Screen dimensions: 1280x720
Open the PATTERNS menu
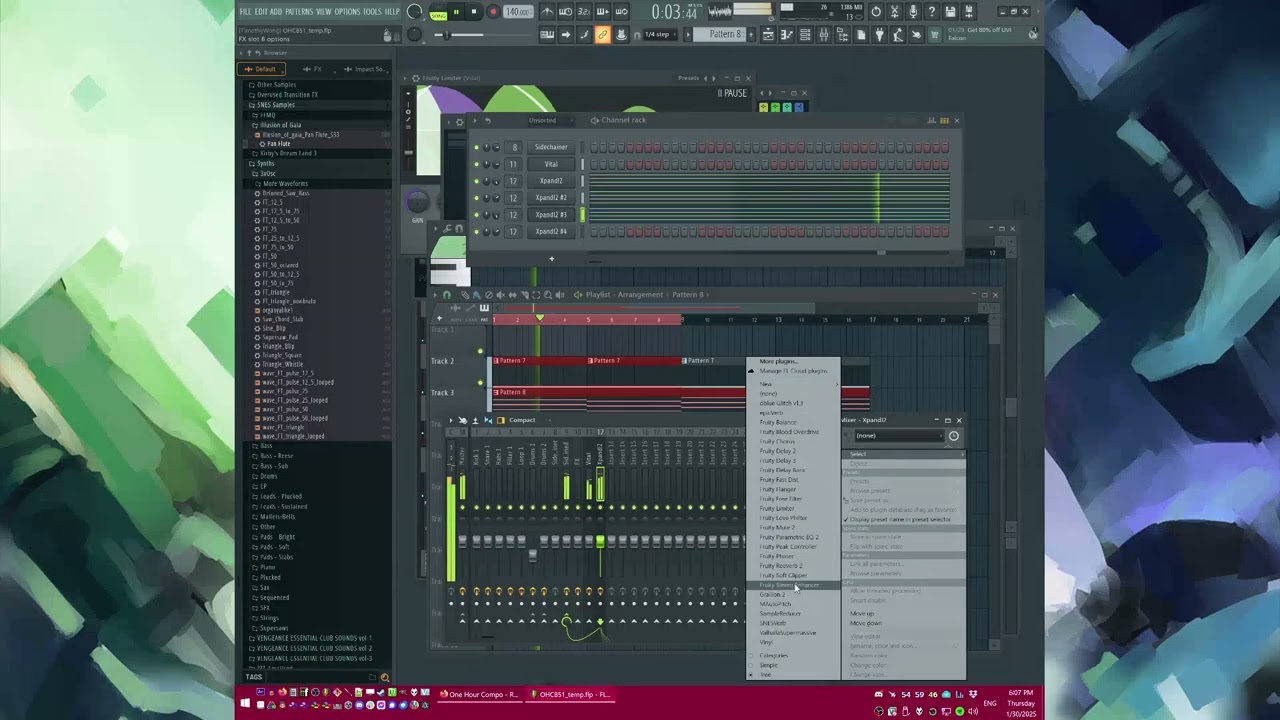coord(298,12)
